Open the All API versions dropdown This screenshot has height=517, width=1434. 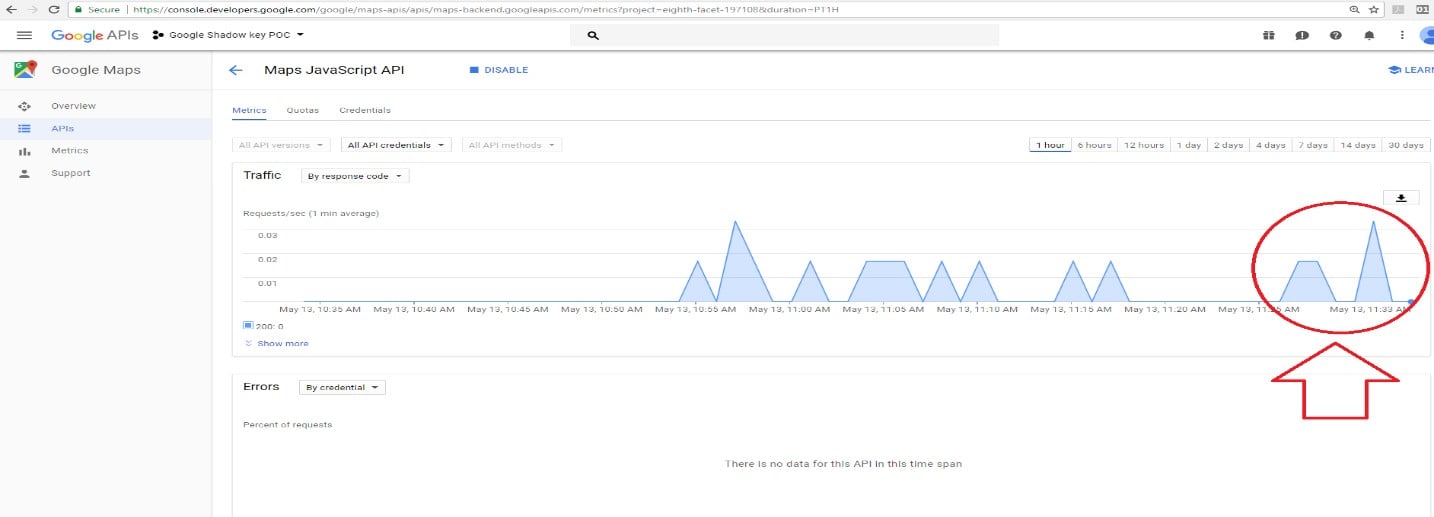[x=281, y=145]
